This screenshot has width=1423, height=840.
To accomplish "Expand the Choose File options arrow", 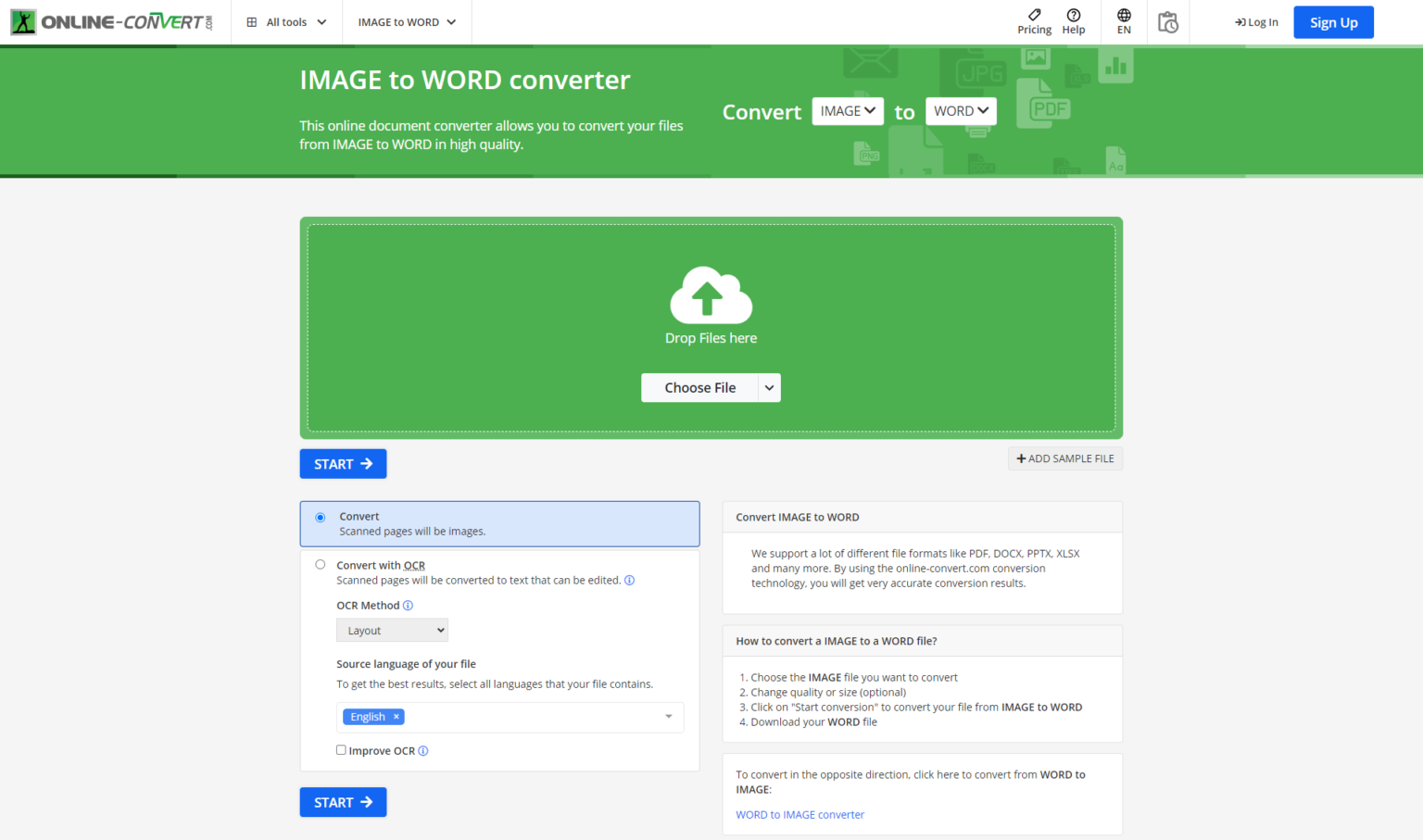I will tap(769, 388).
